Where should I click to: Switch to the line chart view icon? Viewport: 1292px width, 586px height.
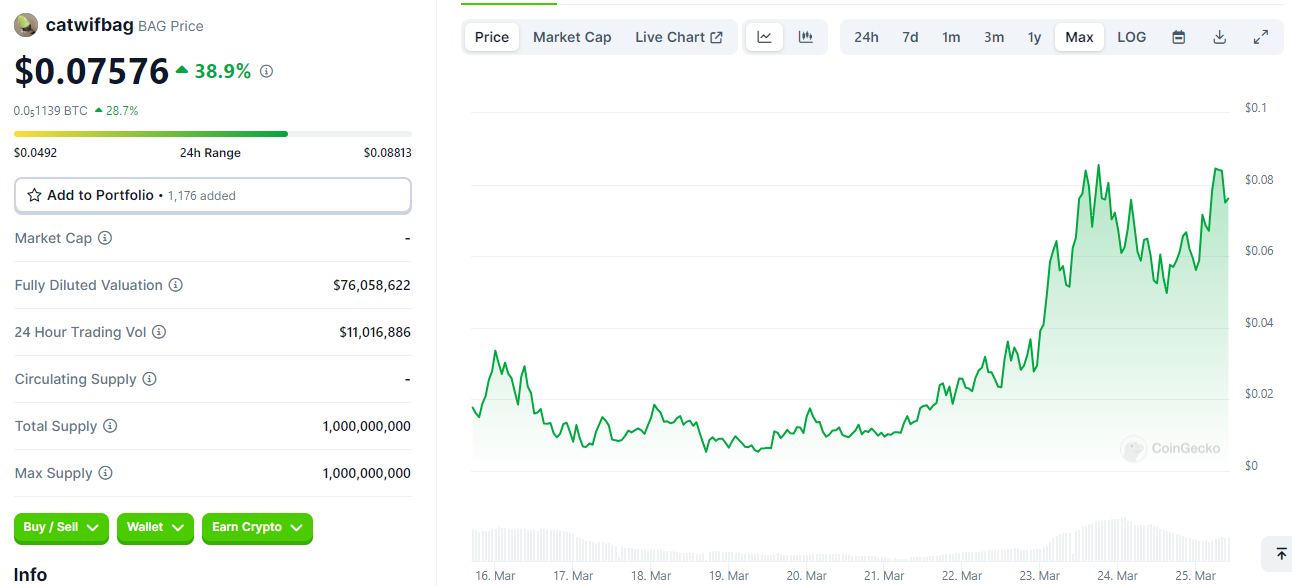point(765,37)
